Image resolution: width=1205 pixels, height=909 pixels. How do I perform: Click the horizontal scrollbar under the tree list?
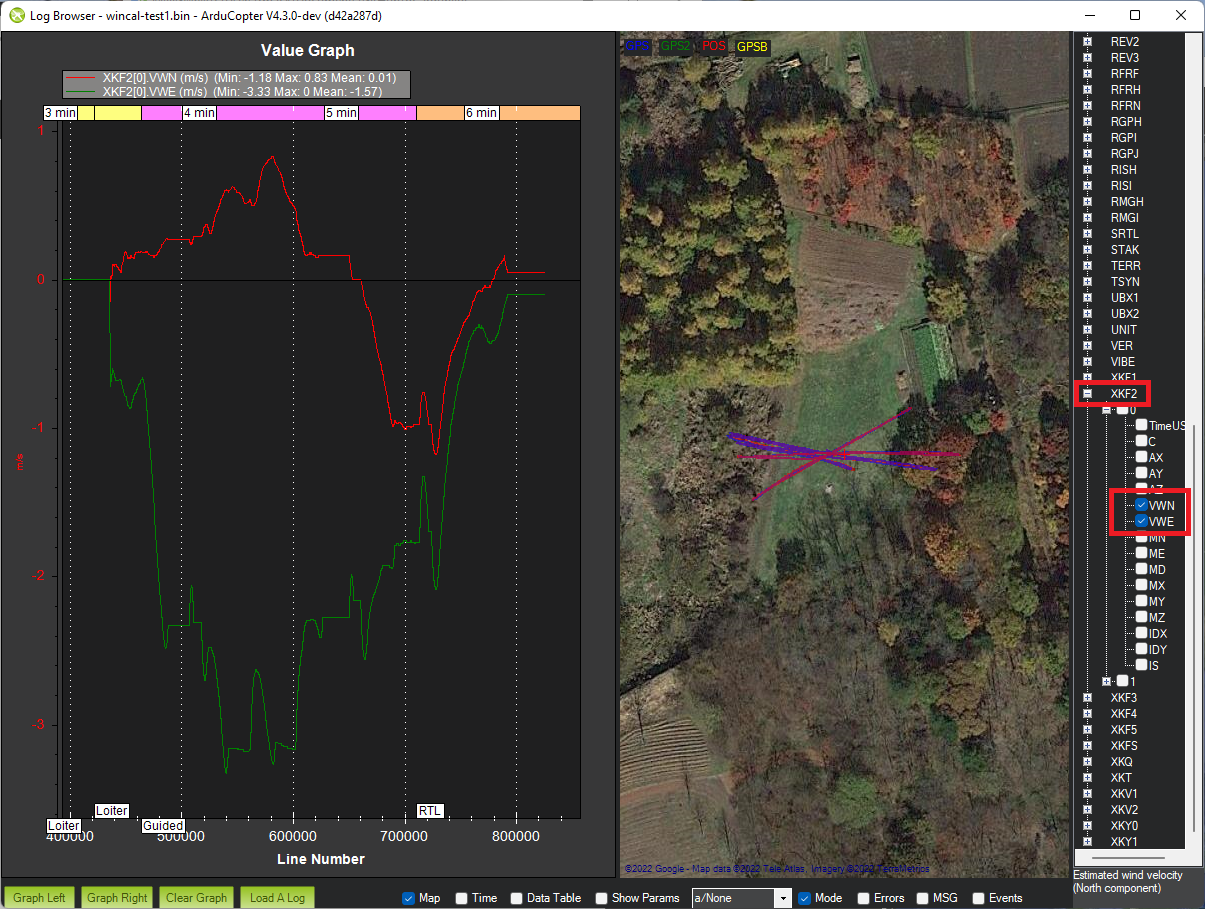point(1127,858)
